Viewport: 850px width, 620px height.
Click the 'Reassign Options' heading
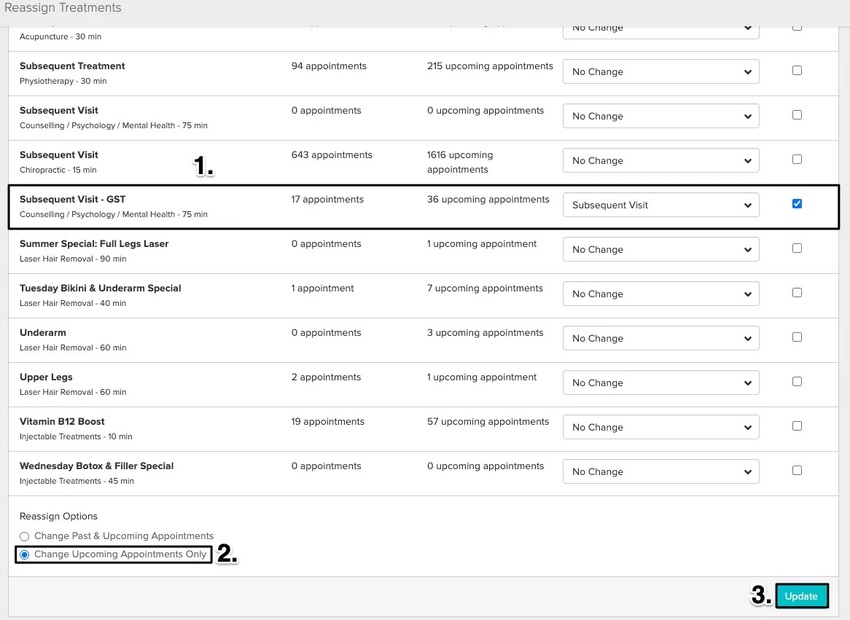pyautogui.click(x=59, y=516)
